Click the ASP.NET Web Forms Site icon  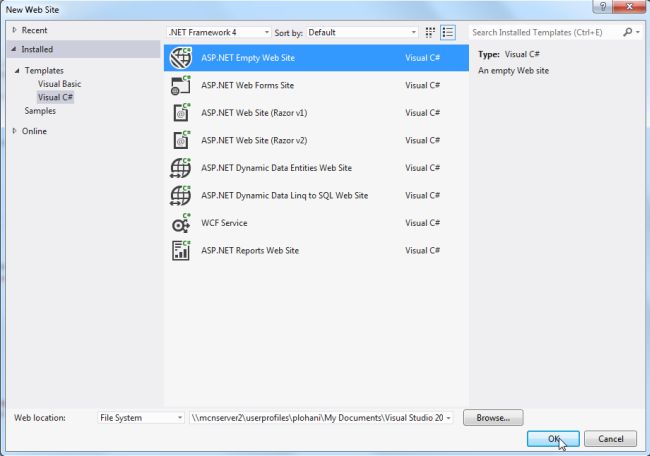(181, 85)
